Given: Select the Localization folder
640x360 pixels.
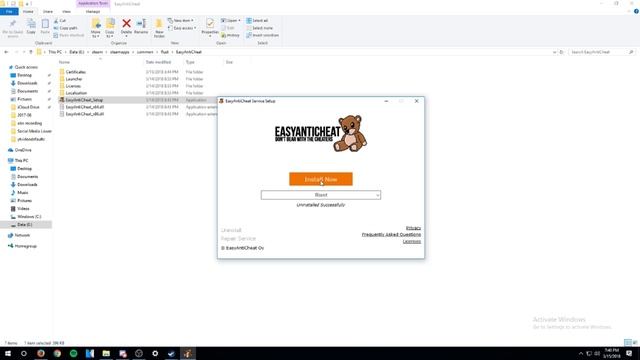Looking at the screenshot, I should click(x=76, y=93).
